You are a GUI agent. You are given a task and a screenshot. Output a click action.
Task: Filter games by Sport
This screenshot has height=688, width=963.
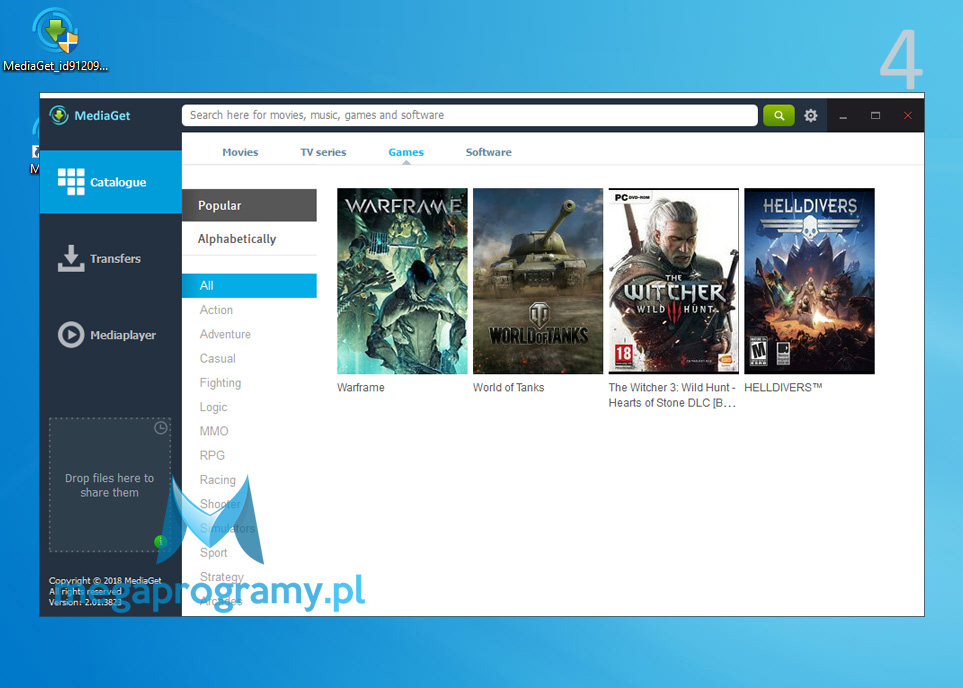click(213, 553)
